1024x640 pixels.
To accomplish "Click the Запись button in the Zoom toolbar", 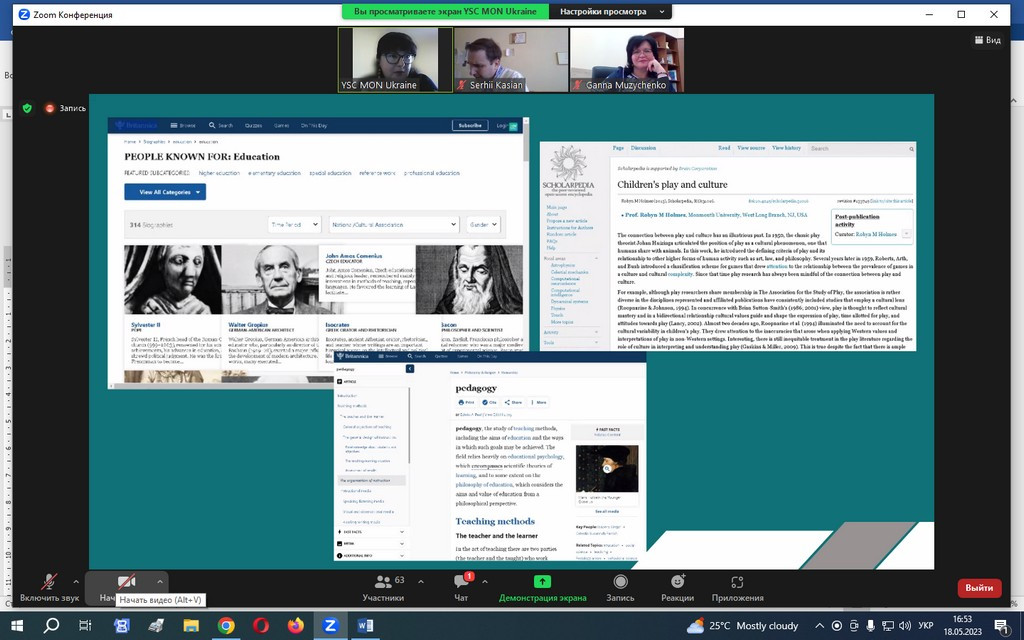I will 620,587.
